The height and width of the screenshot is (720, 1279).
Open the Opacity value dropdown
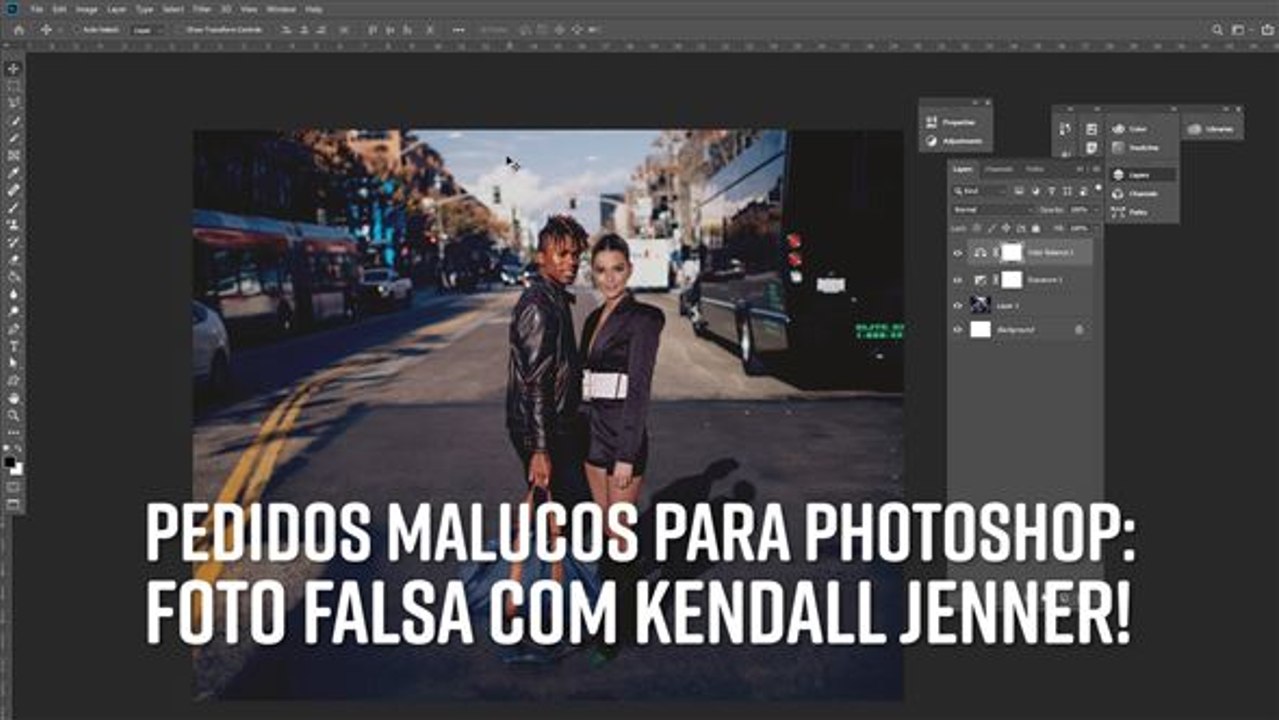point(1096,210)
